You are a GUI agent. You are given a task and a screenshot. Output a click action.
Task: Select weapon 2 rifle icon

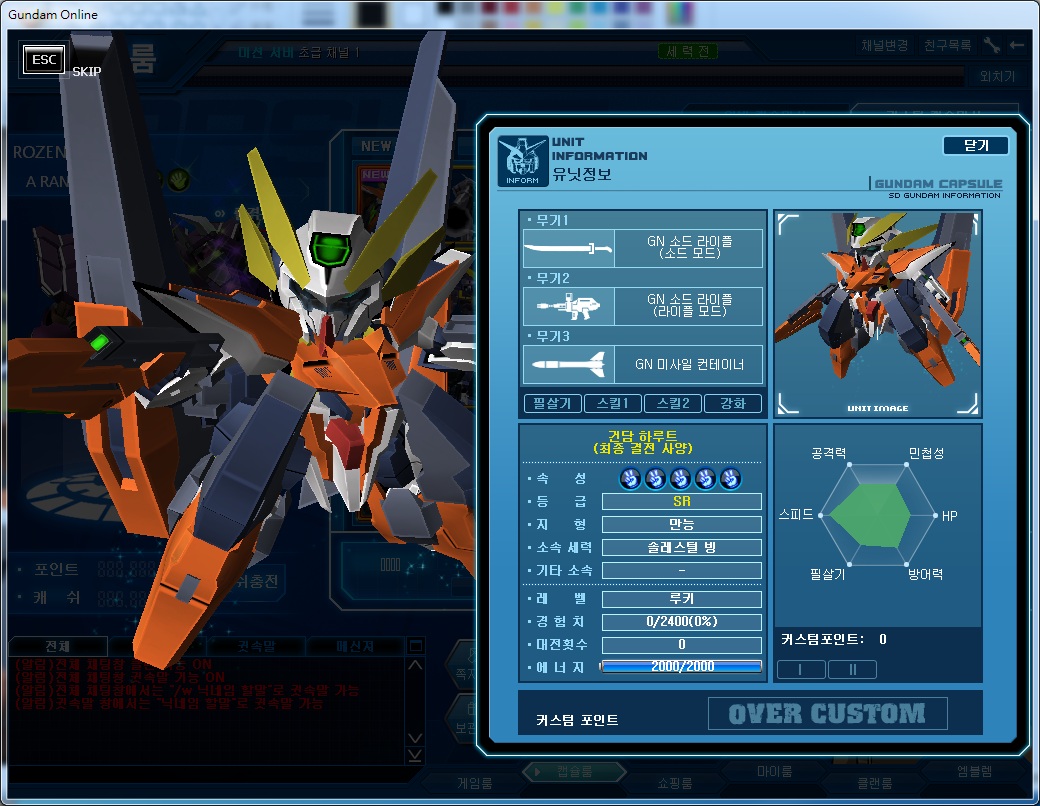tap(568, 306)
